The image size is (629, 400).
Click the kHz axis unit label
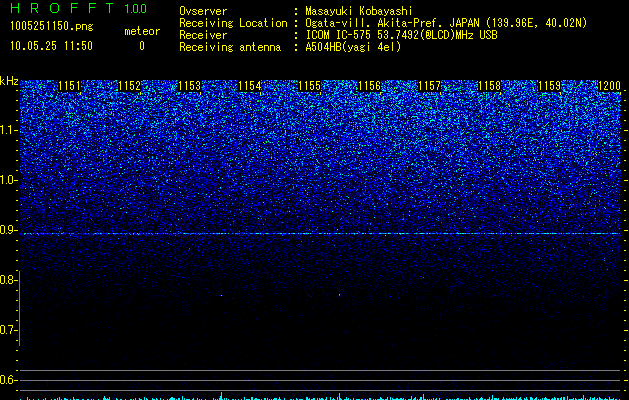(x=9, y=81)
